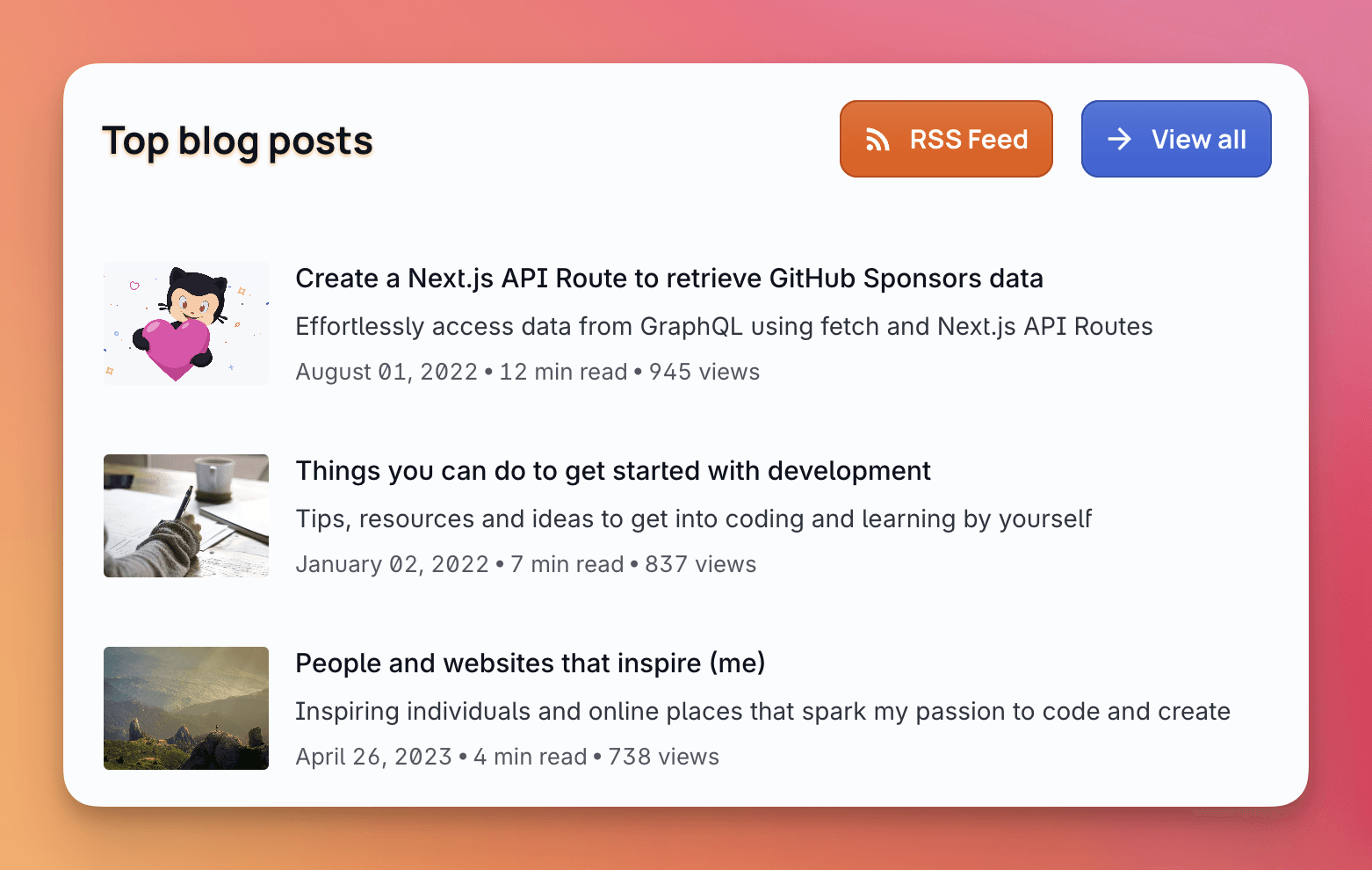Click the Octocat heart thumbnail image
The image size is (1372, 870).
pyautogui.click(x=185, y=323)
